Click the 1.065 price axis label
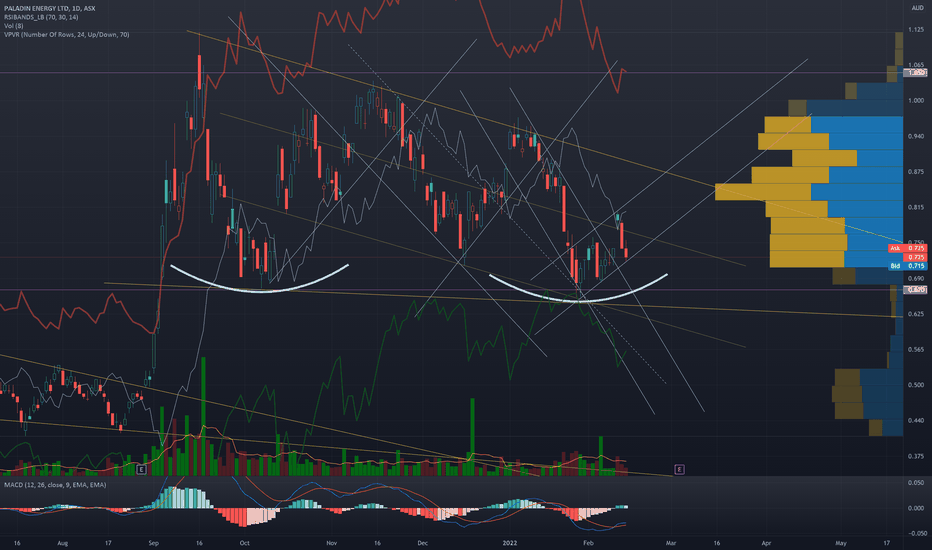 916,65
